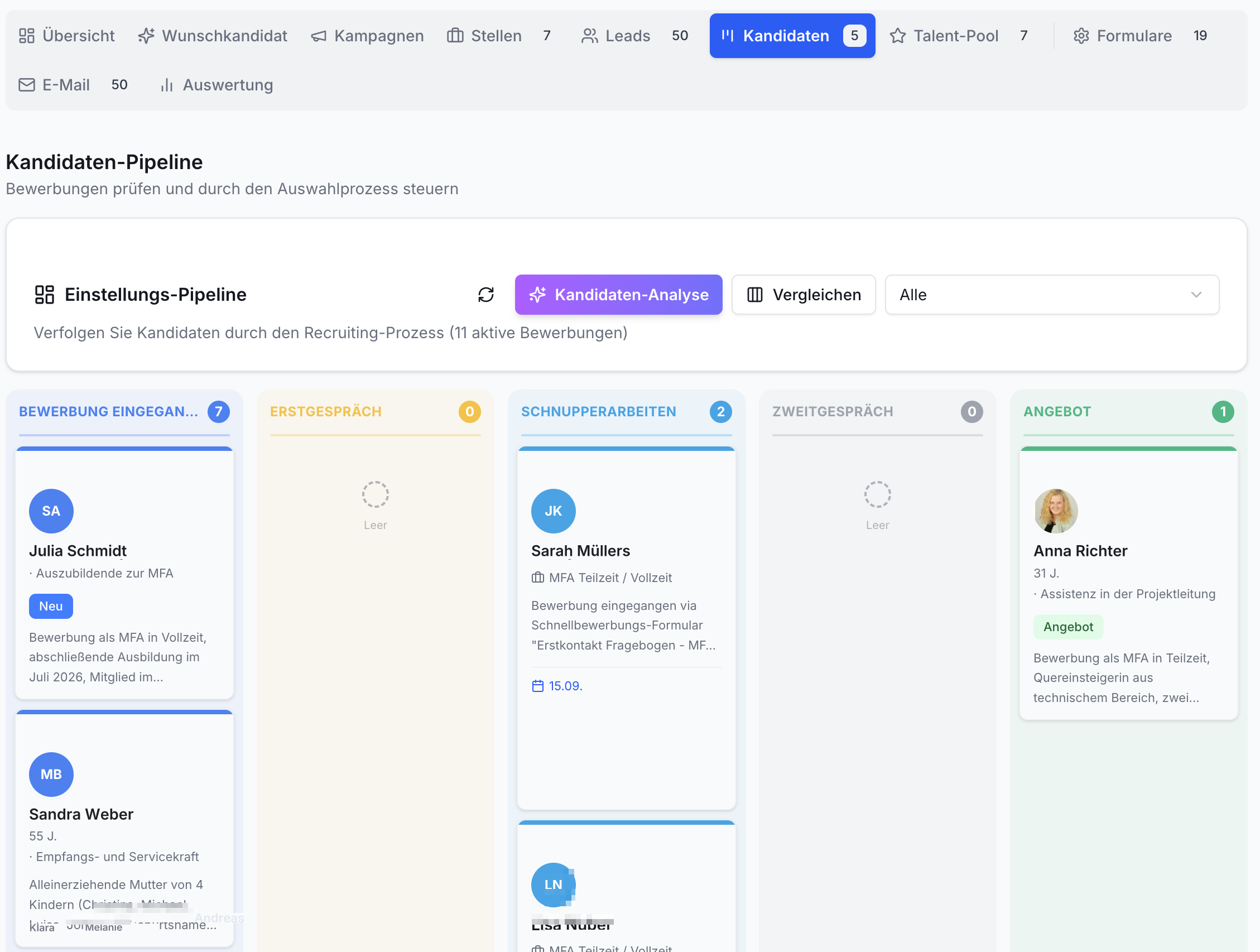This screenshot has width=1260, height=952.
Task: Click the briefcase icon on Sarah Müllers card
Action: (538, 577)
